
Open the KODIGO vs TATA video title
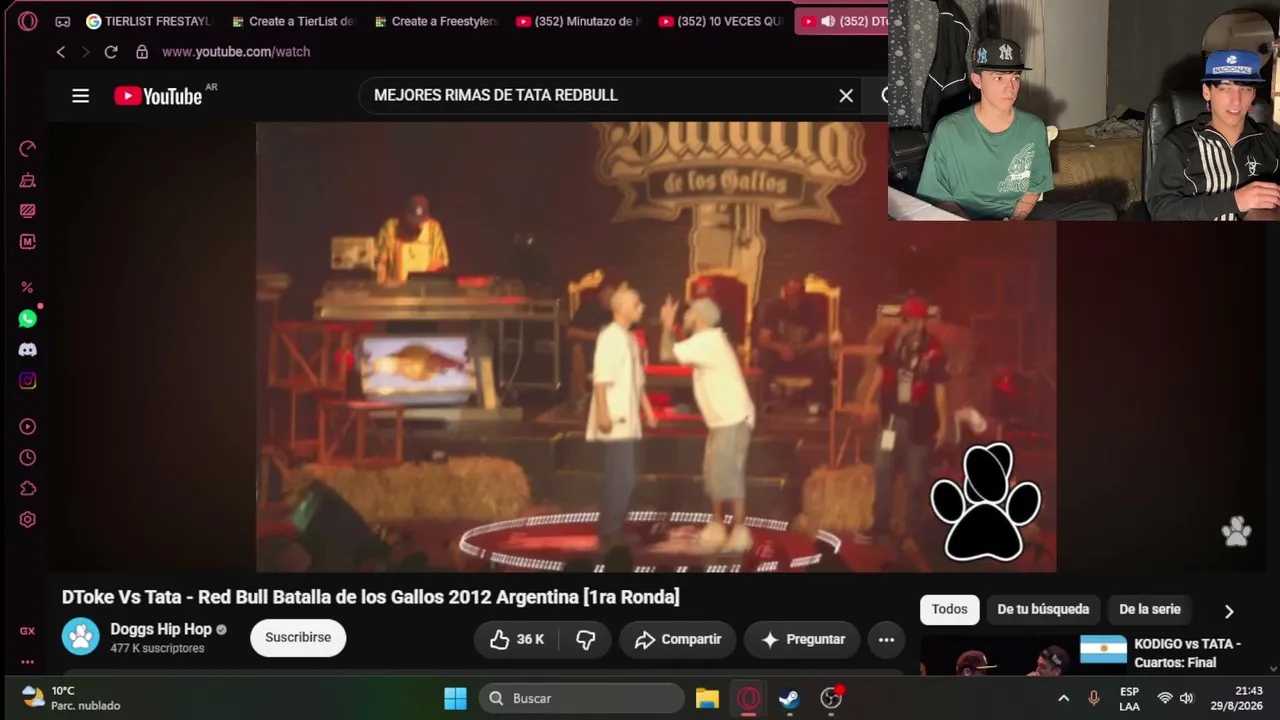point(1187,653)
